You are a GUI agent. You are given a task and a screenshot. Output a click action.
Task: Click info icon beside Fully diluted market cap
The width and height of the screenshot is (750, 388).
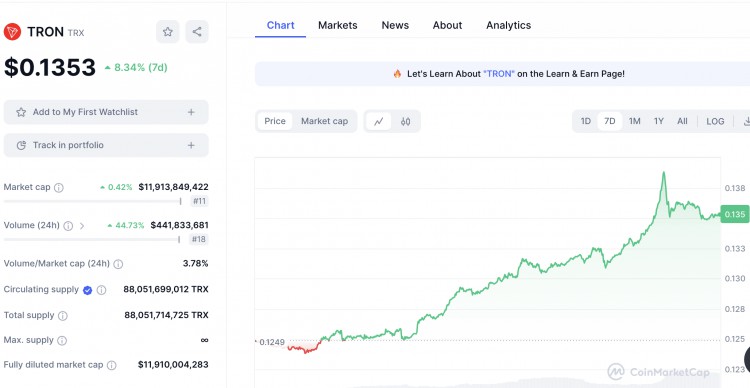click(x=111, y=366)
